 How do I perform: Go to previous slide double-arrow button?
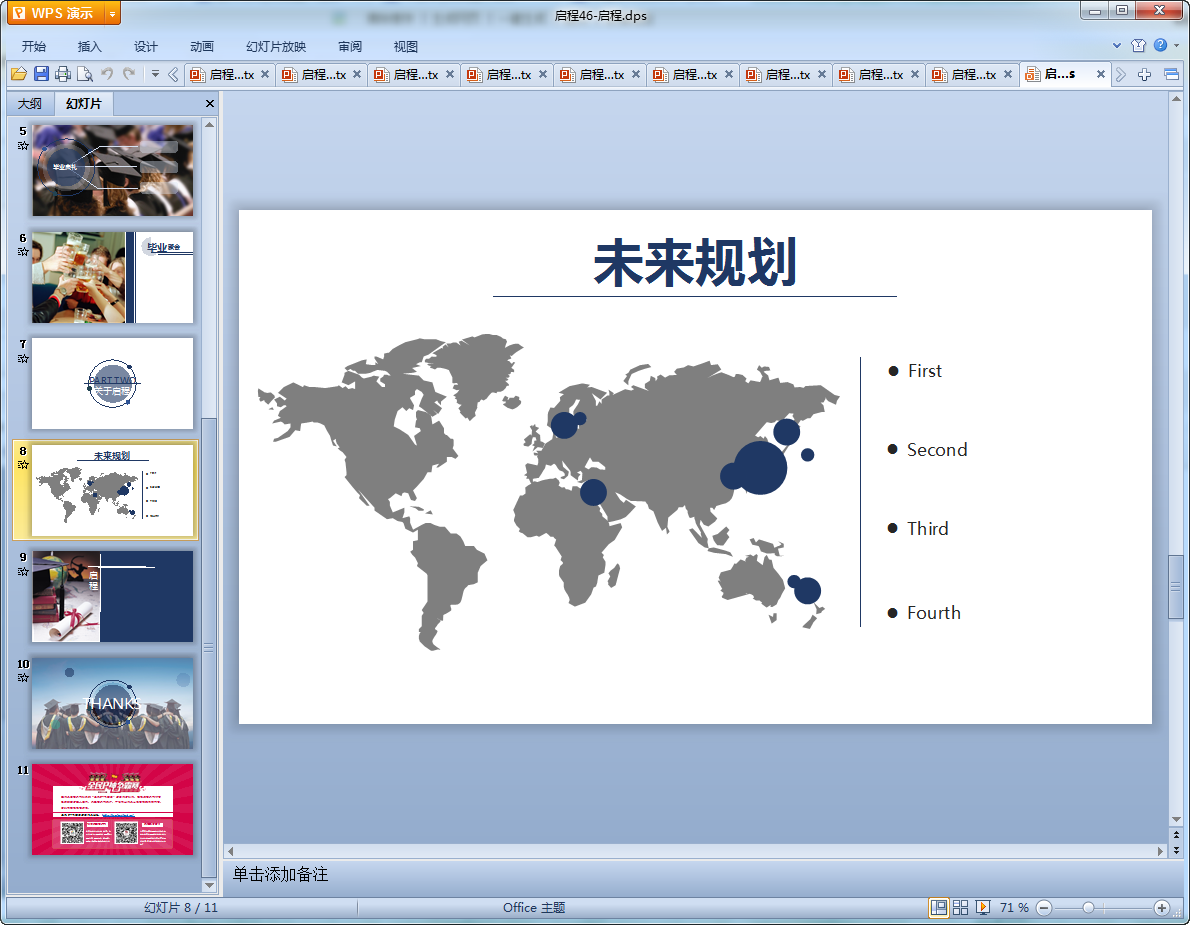coord(1176,835)
